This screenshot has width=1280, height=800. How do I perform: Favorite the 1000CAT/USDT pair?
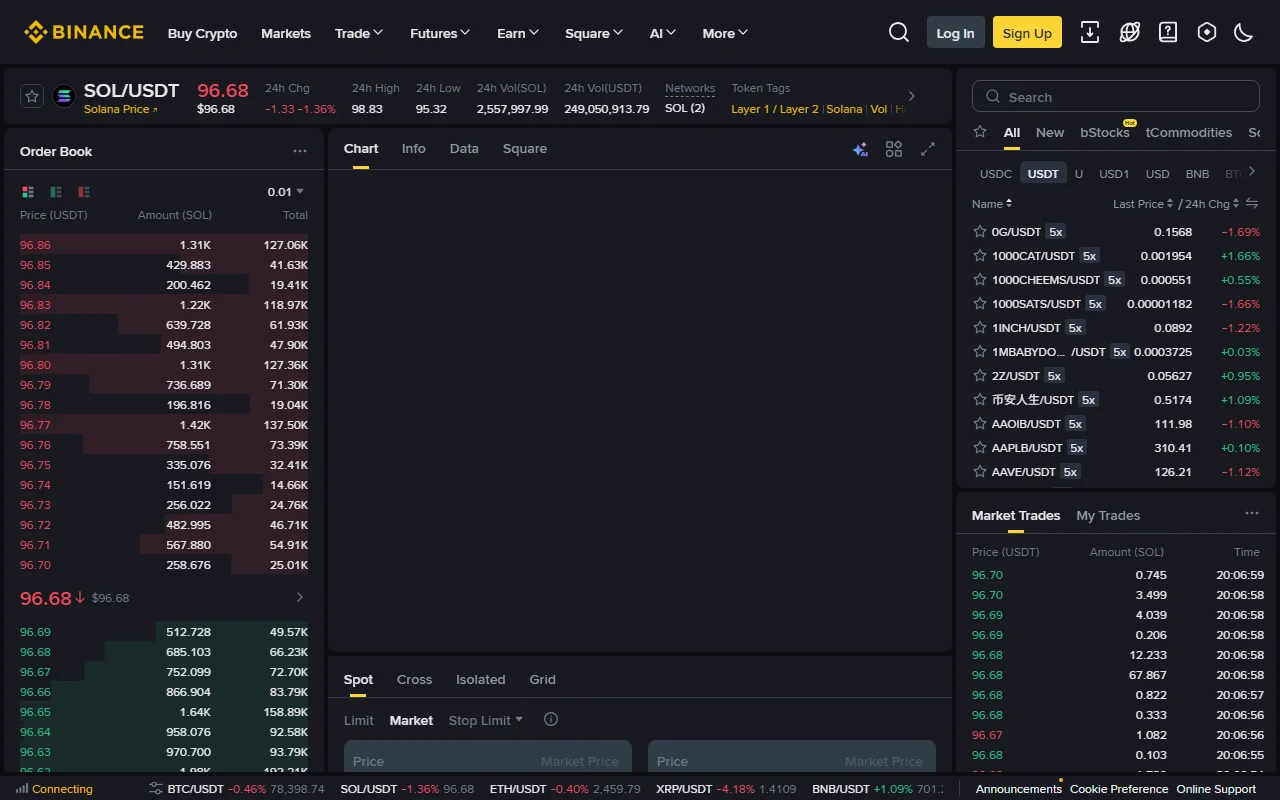[x=980, y=255]
